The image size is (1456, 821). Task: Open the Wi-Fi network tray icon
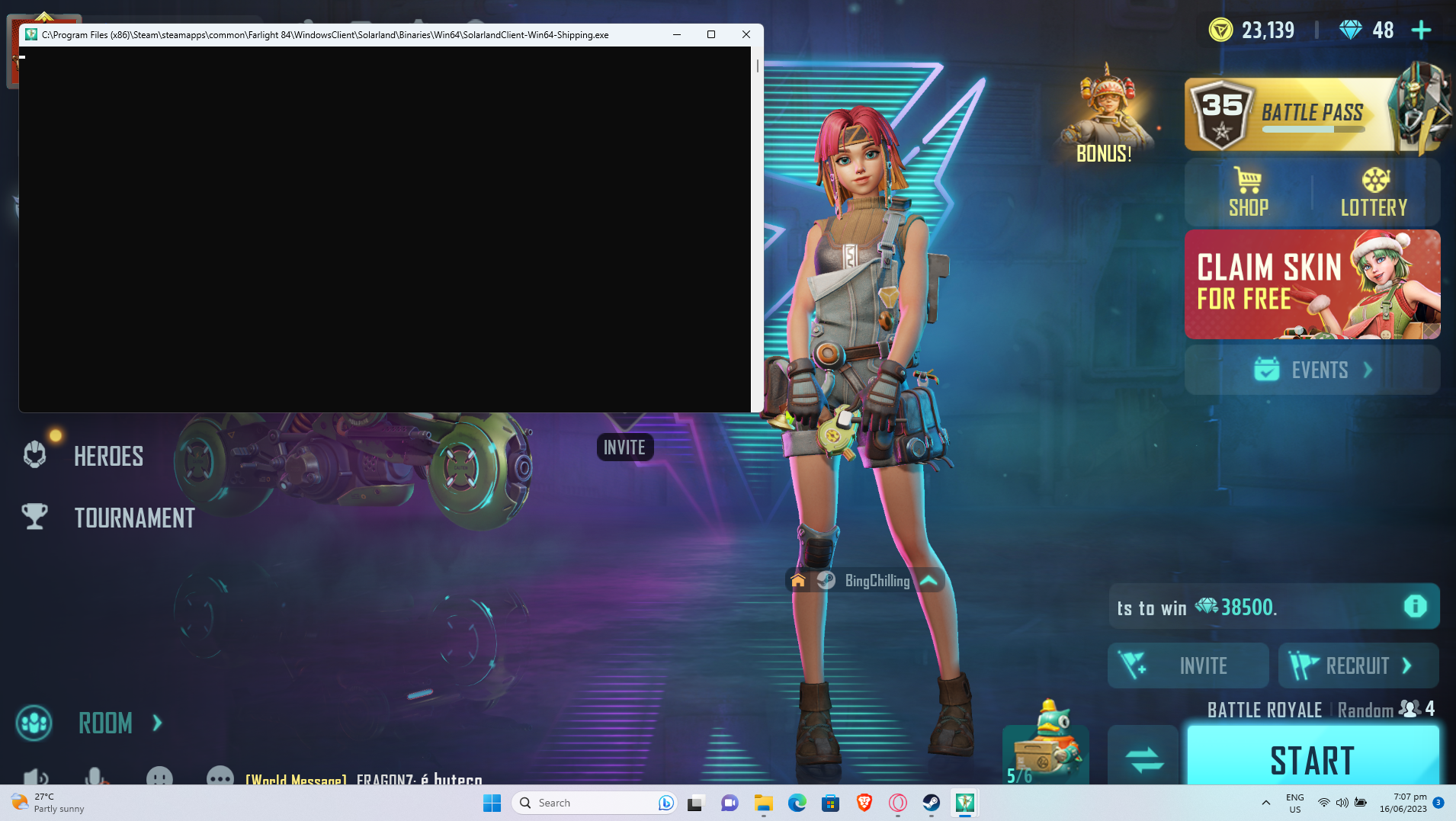click(1324, 803)
